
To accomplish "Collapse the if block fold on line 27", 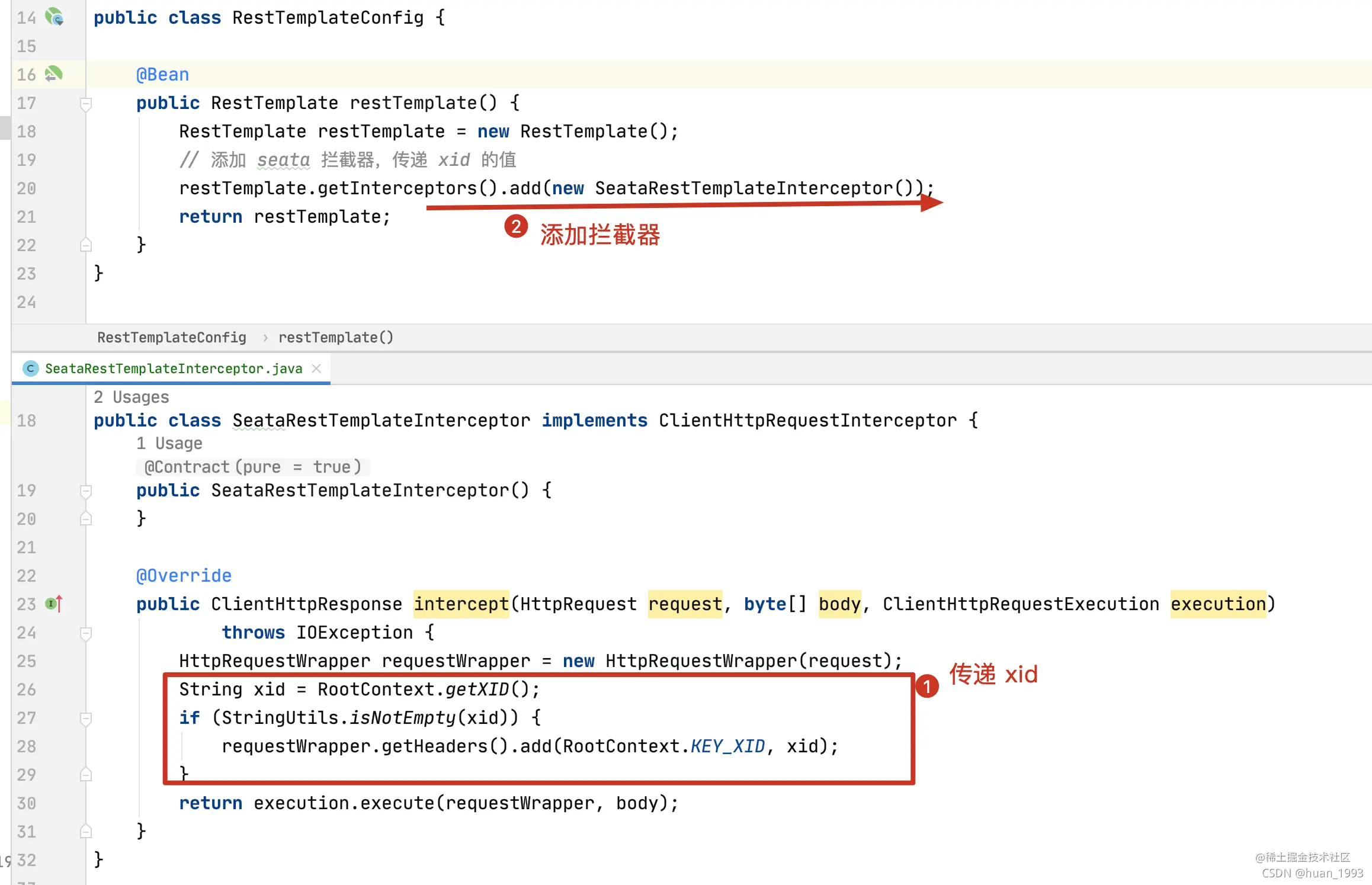I will 86,719.
